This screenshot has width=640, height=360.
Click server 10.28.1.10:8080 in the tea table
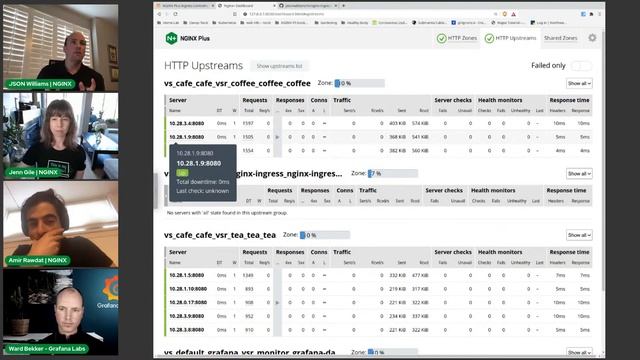tap(188, 289)
